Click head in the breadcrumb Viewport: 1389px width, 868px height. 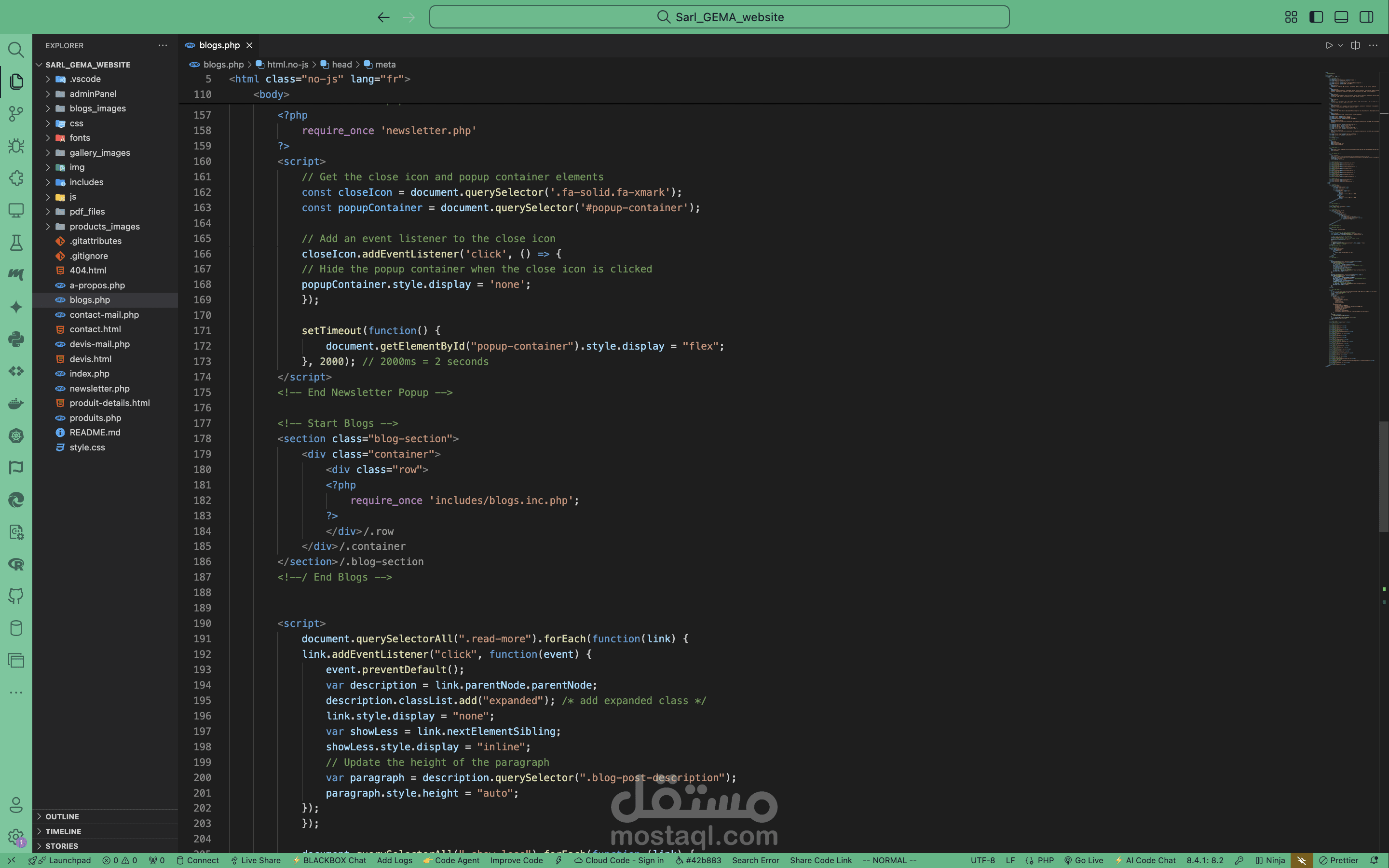click(336, 64)
